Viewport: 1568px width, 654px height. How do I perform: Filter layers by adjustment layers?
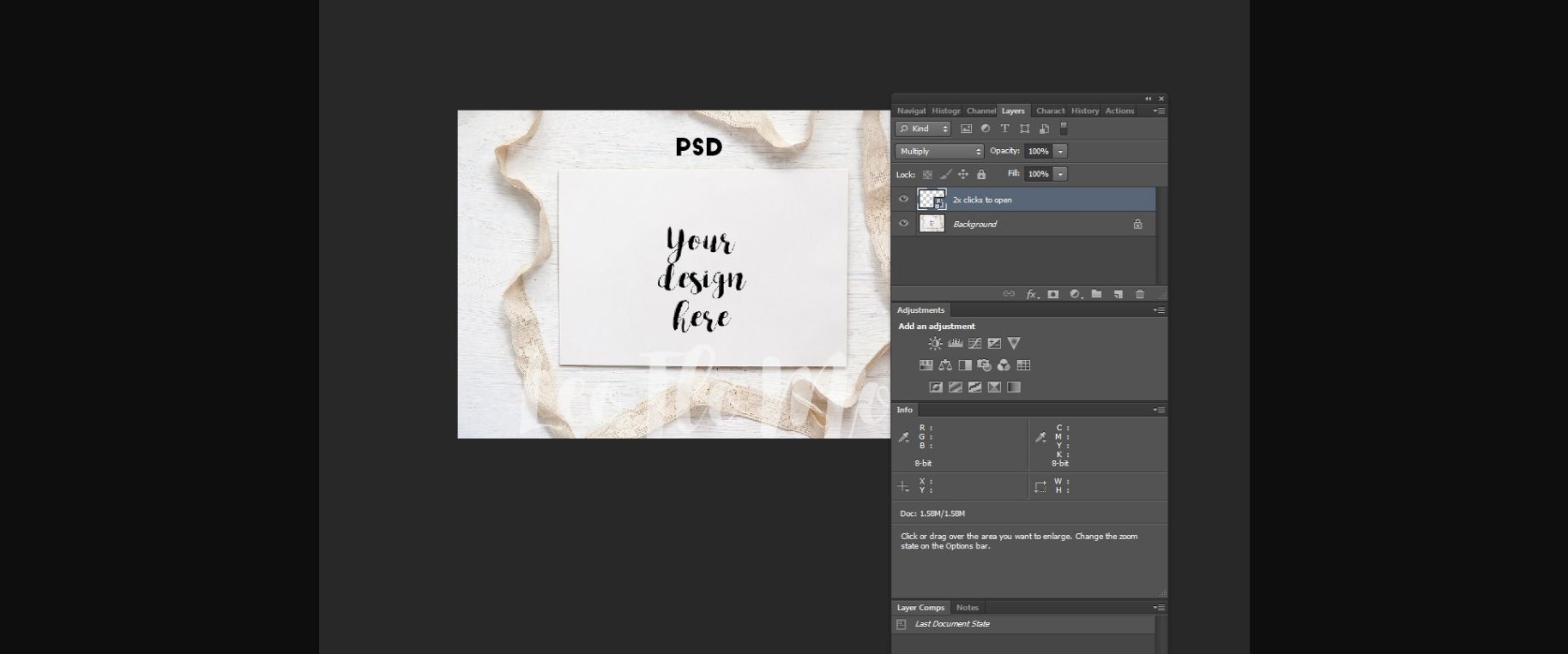pyautogui.click(x=986, y=129)
